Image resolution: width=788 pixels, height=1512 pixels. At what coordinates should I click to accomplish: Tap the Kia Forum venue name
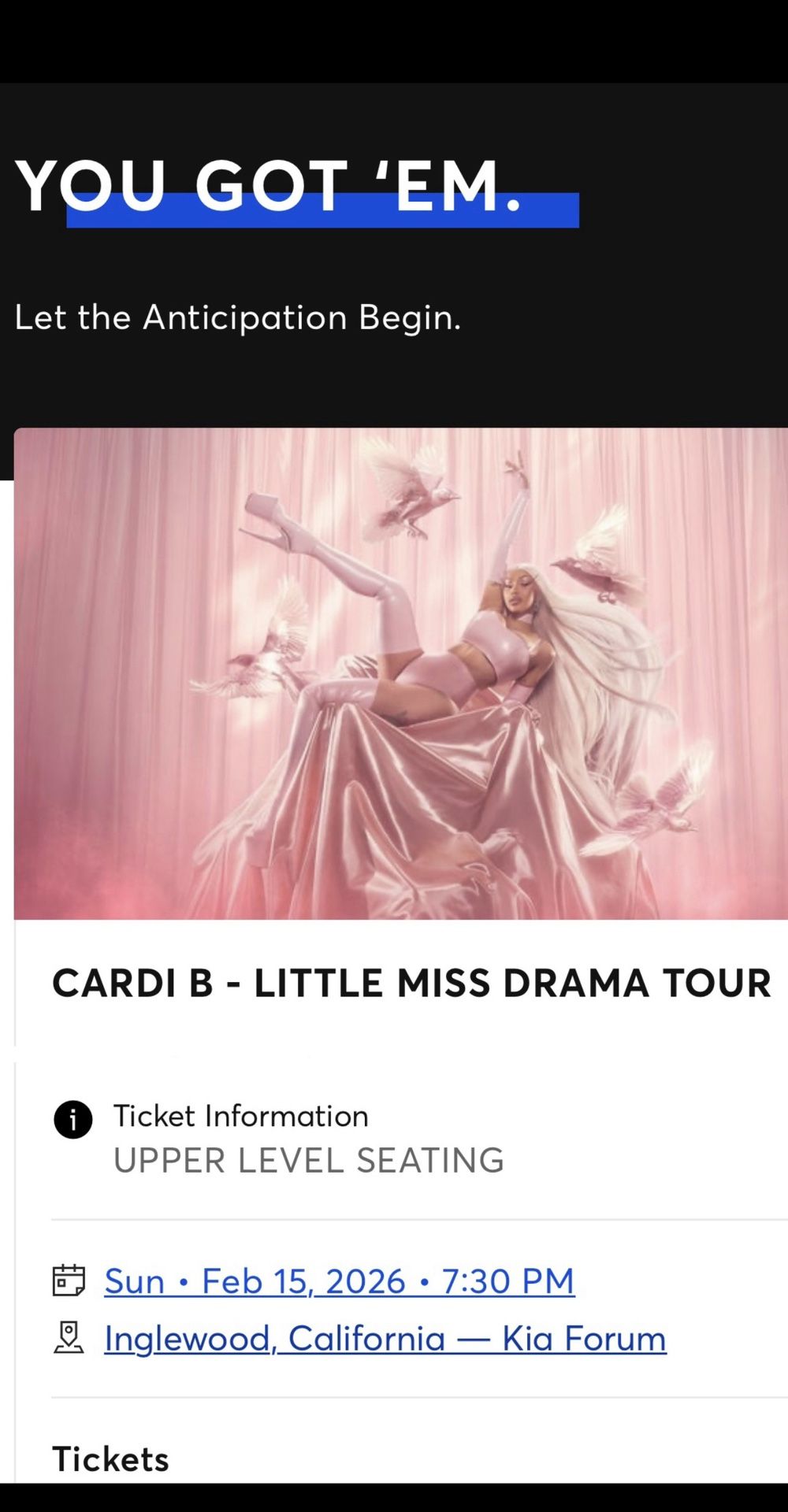(584, 1339)
